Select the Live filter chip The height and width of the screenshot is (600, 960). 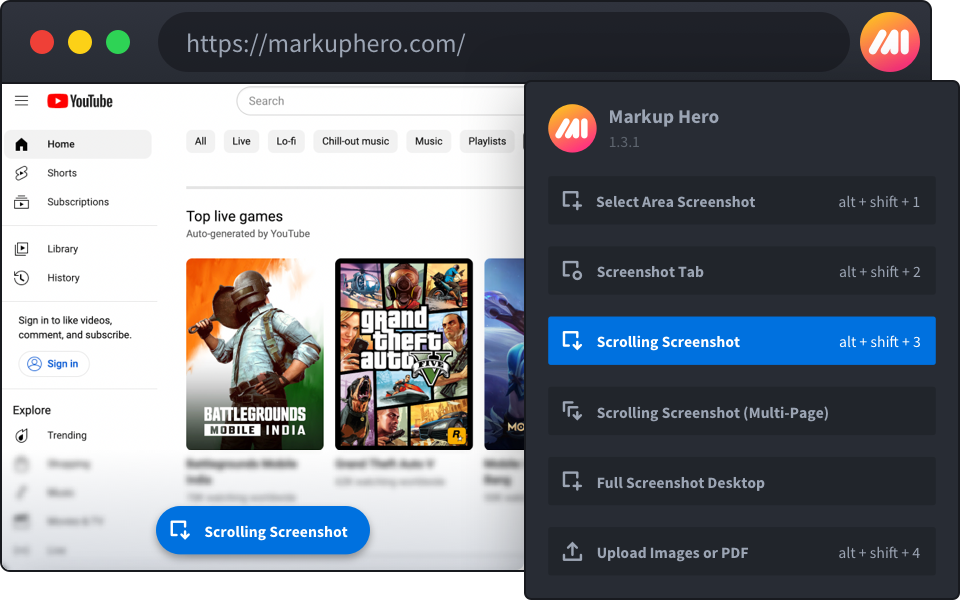[x=241, y=141]
